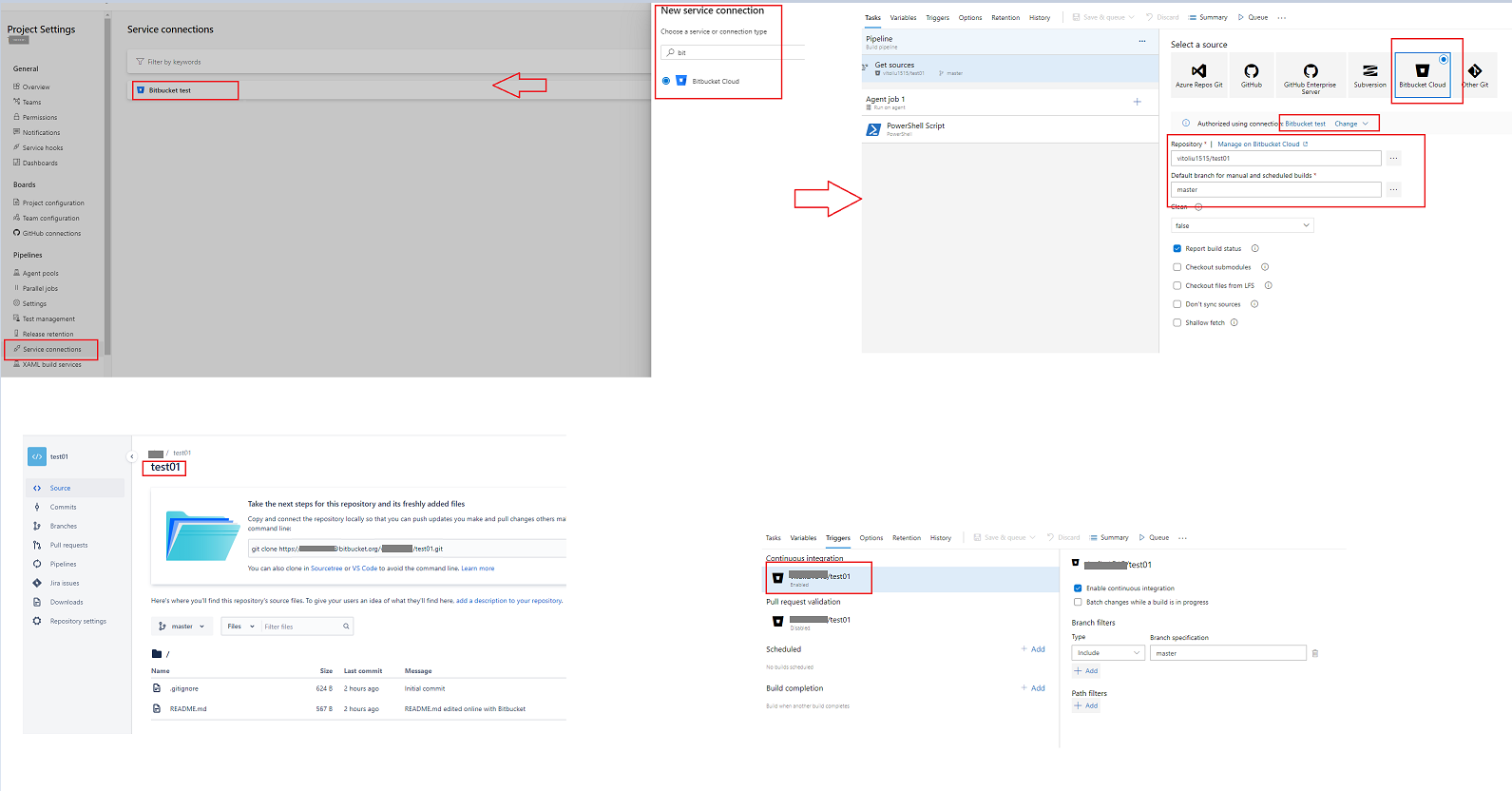Open Service connections in Project Settings
The image size is (1512, 791).
[51, 349]
